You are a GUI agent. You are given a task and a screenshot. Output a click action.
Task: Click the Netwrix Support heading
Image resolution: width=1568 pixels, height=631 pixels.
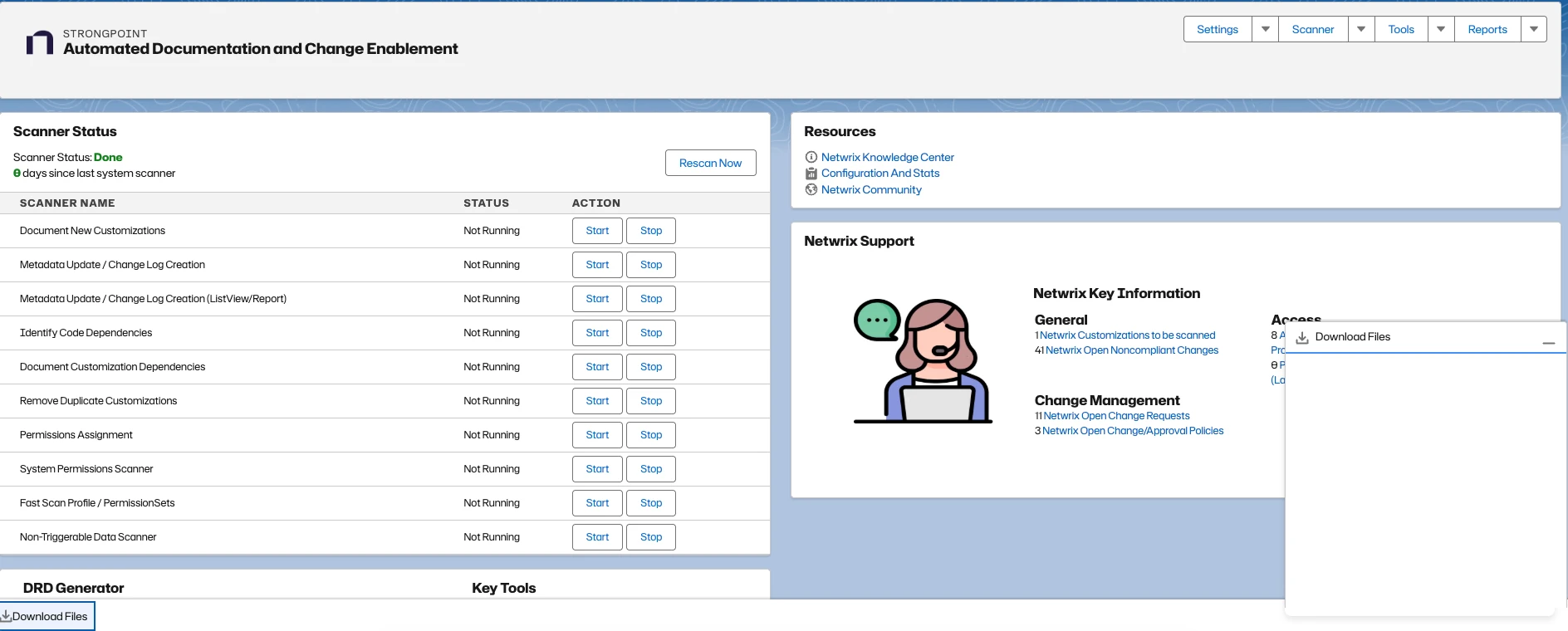point(859,241)
